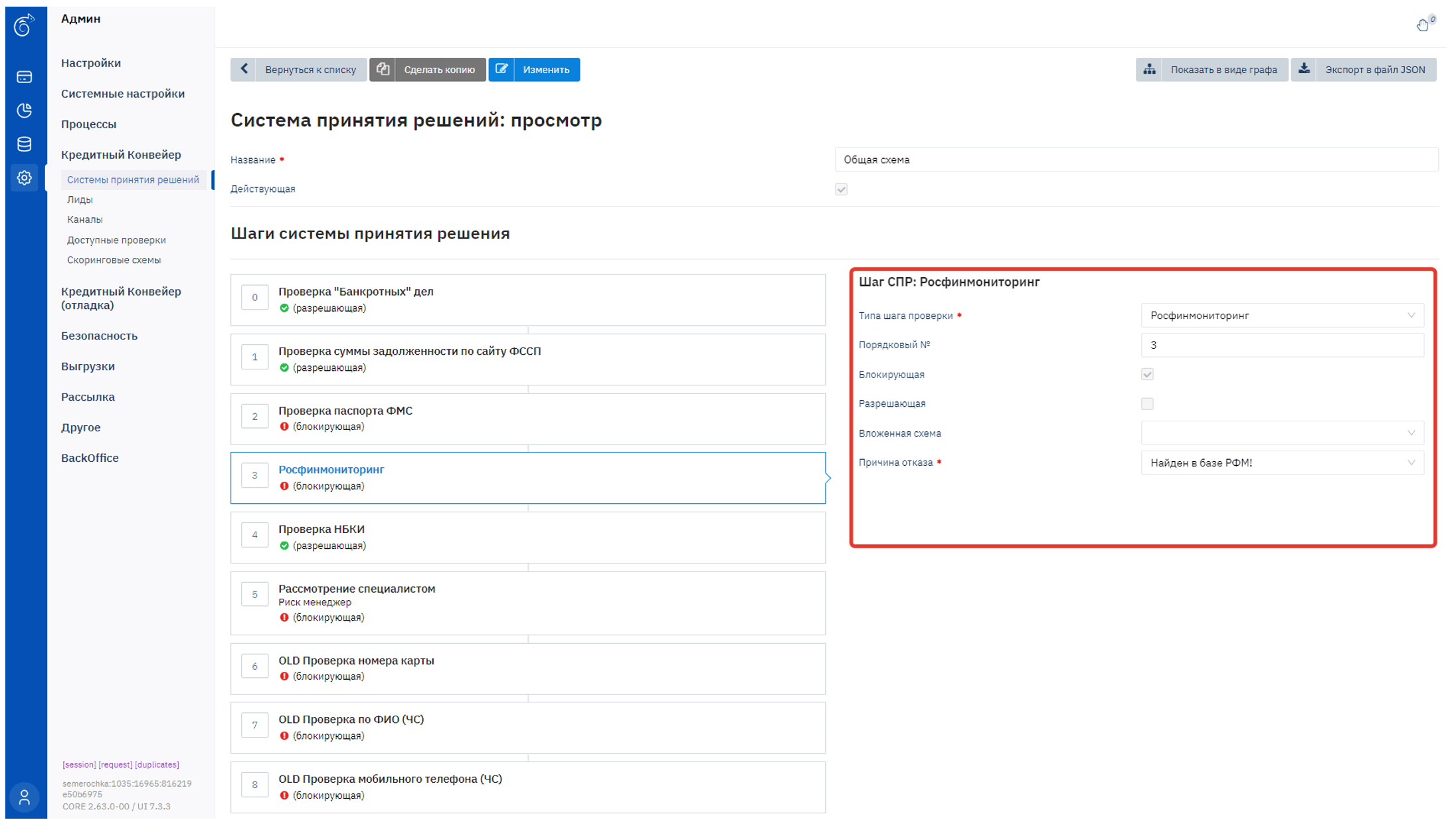The image size is (1456, 824).
Task: Collapse the Кредитный Конвейер menu section
Action: (x=121, y=155)
